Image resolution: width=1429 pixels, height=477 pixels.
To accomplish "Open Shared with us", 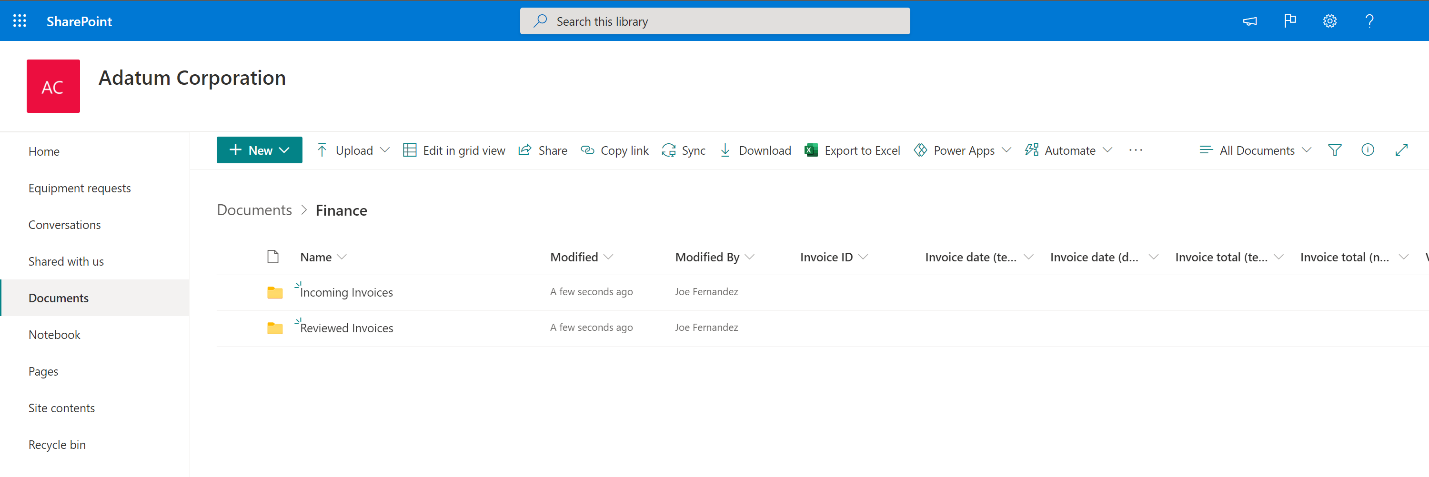I will [66, 261].
